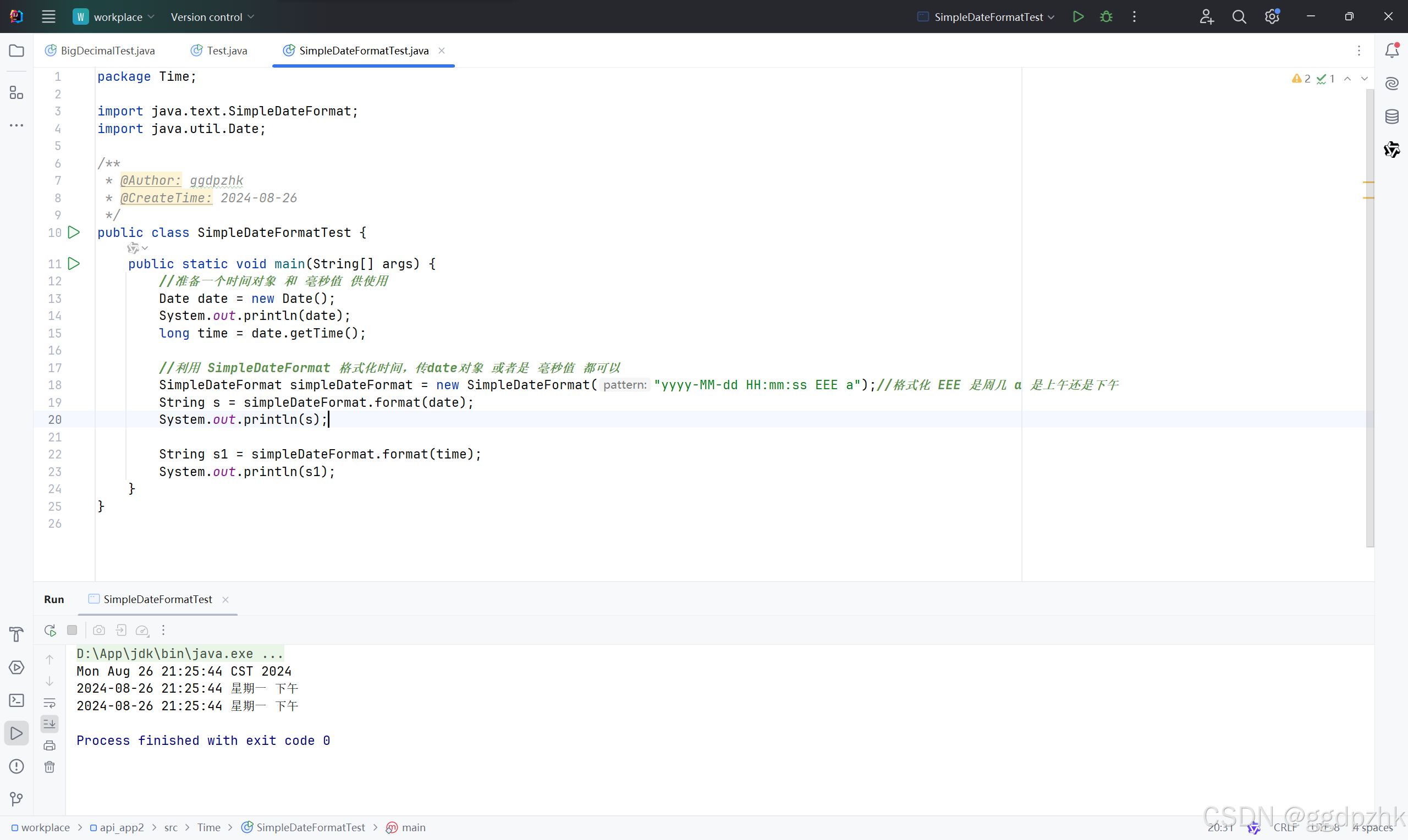This screenshot has width=1408, height=840.
Task: Open the Git version control tool window
Action: (x=16, y=799)
